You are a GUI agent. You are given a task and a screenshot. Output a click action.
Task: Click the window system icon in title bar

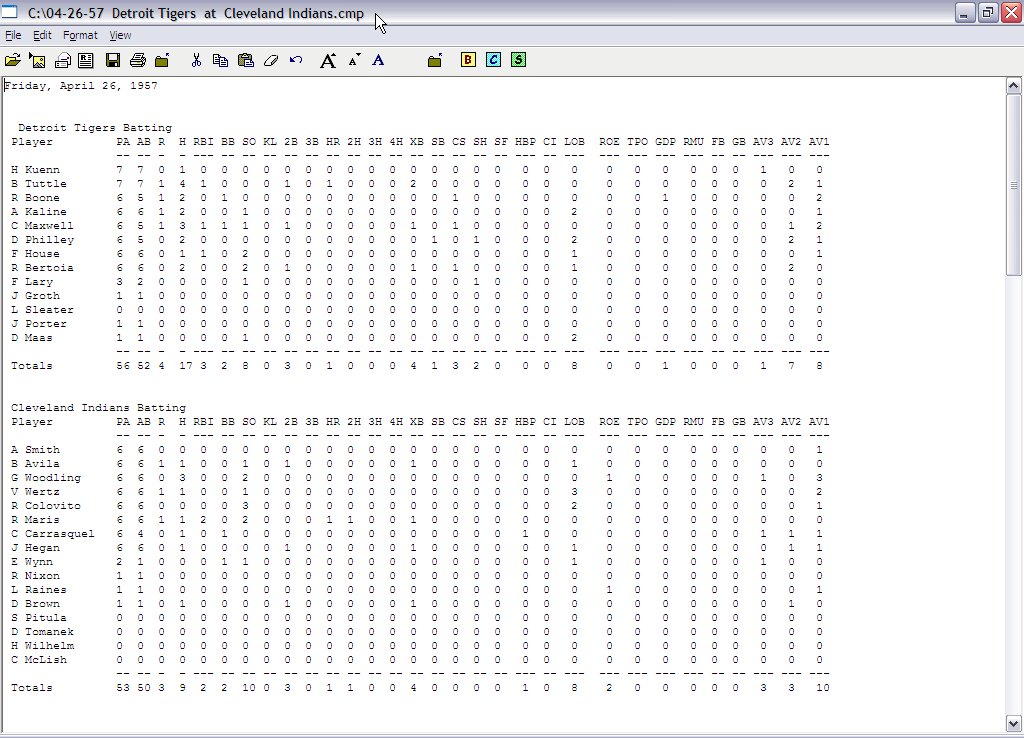(9, 11)
